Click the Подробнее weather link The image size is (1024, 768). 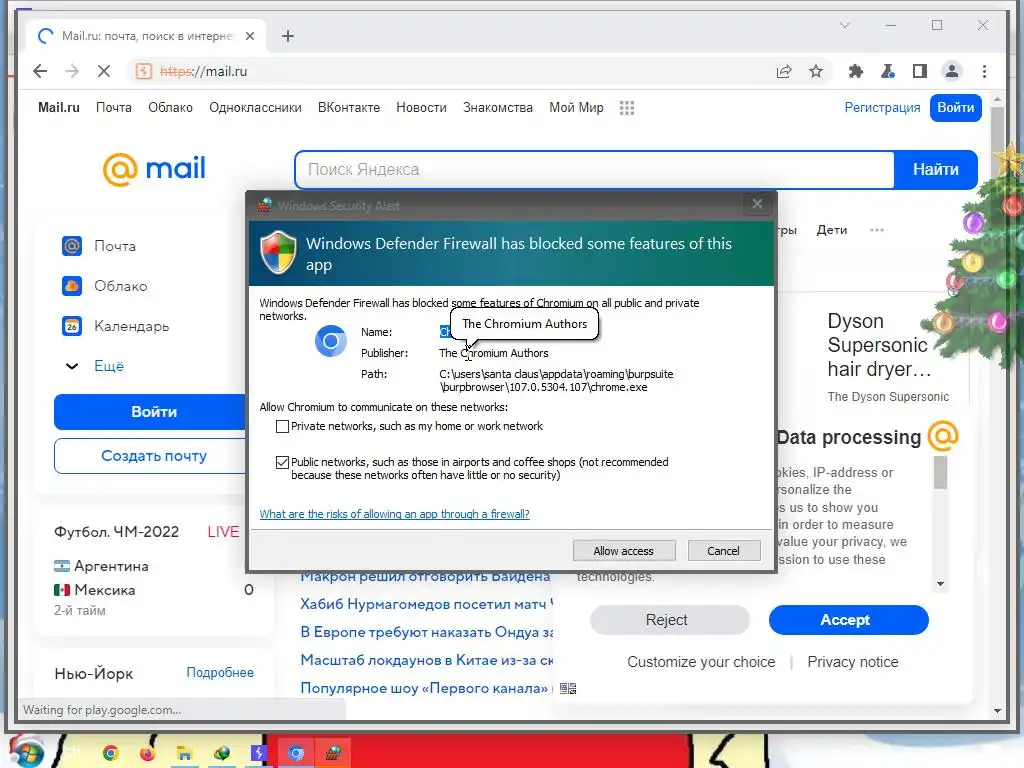219,673
